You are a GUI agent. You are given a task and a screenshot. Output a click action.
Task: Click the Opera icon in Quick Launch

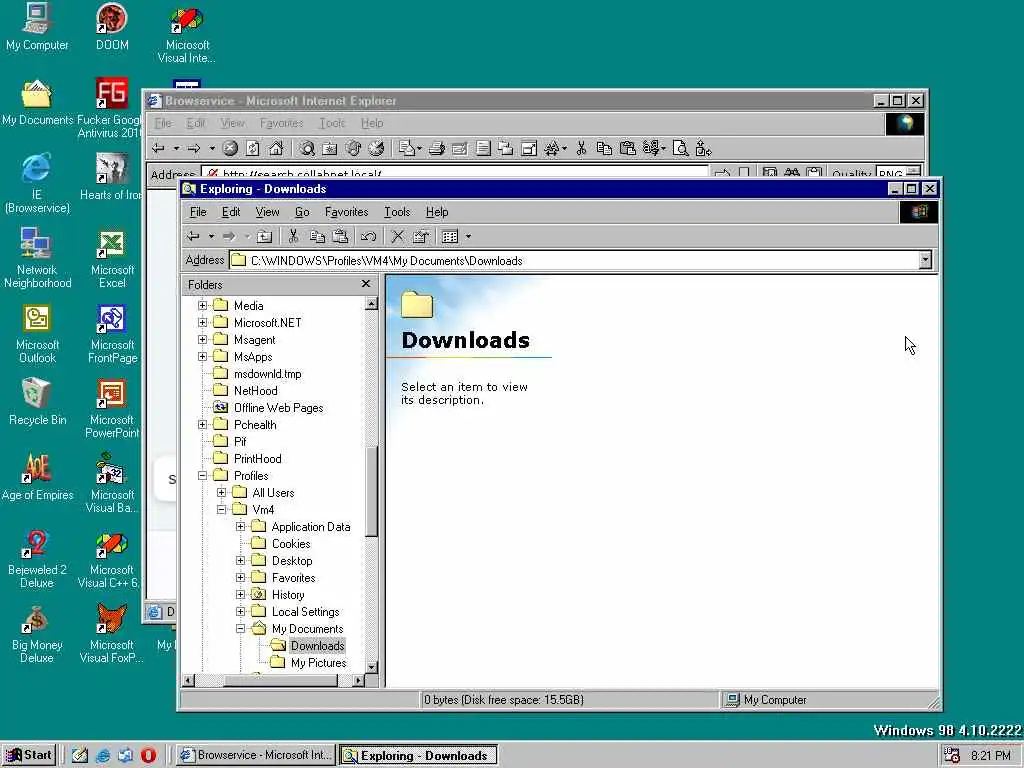click(x=148, y=755)
